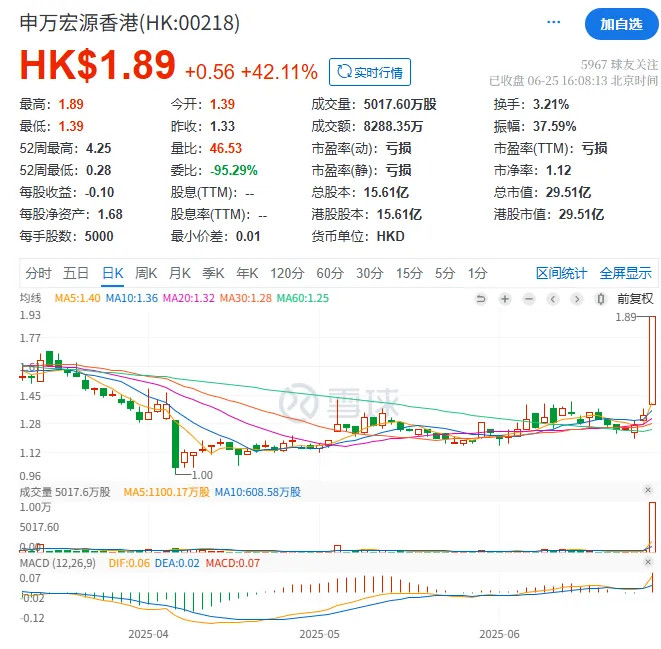Move chart right with the right chevron

pyautogui.click(x=577, y=299)
